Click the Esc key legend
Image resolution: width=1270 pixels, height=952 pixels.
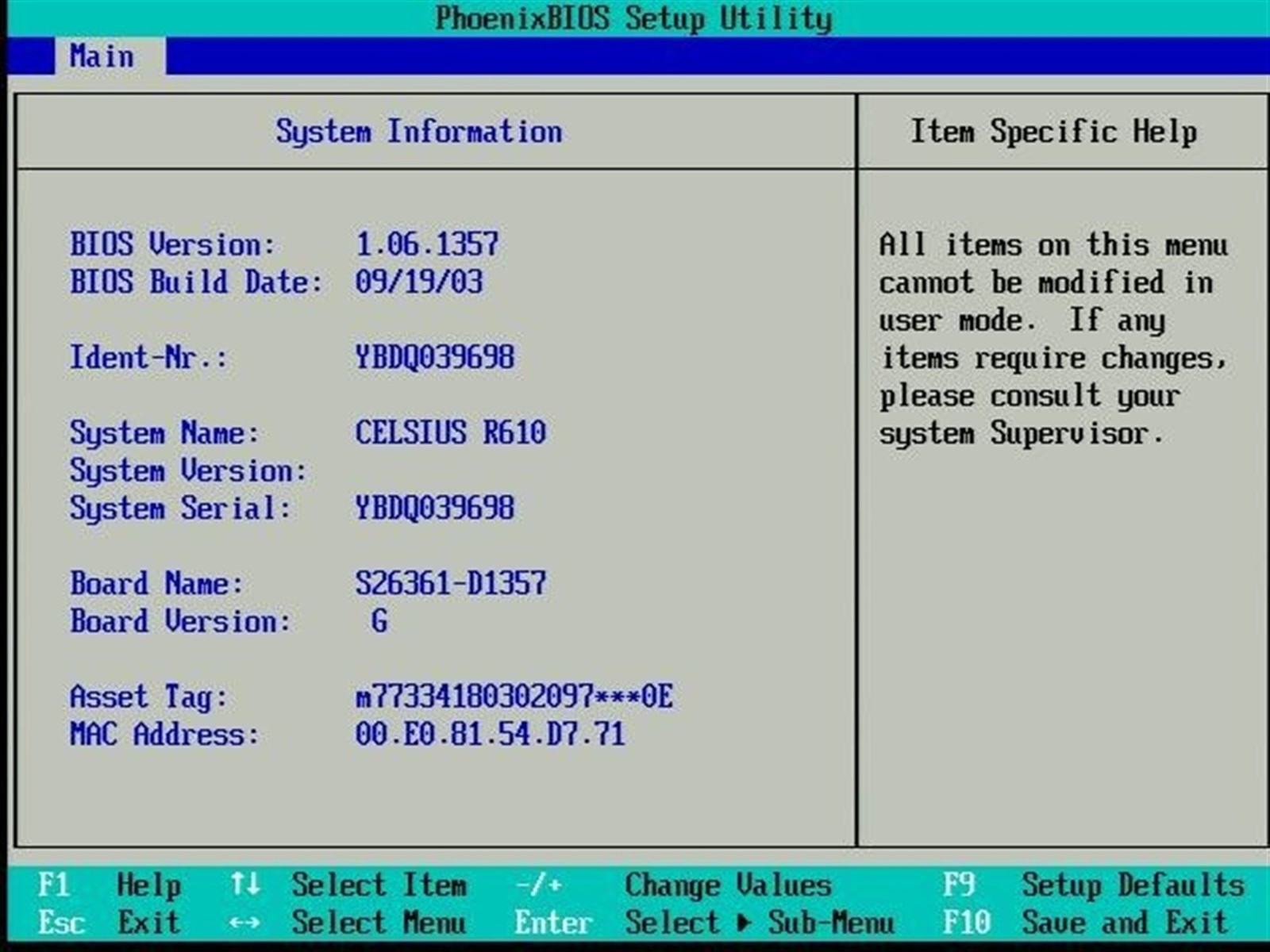pyautogui.click(x=62, y=923)
